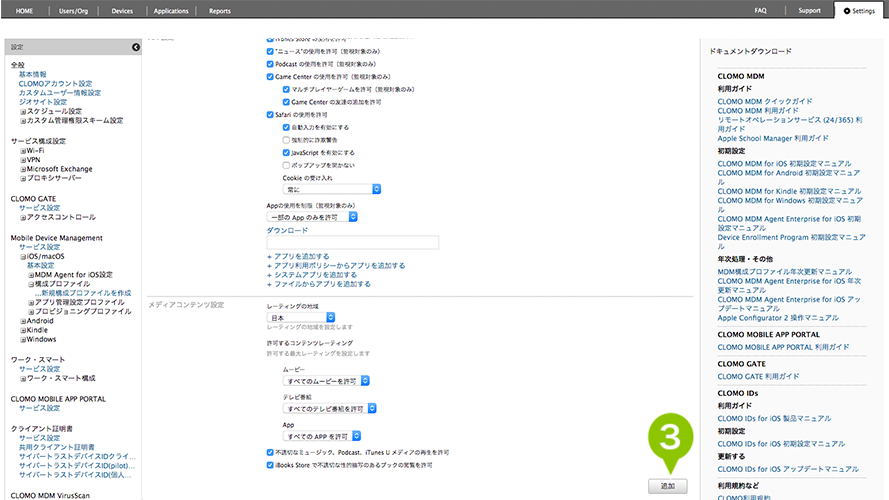Click the ダウンロード link
The width and height of the screenshot is (889, 500).
(x=287, y=230)
